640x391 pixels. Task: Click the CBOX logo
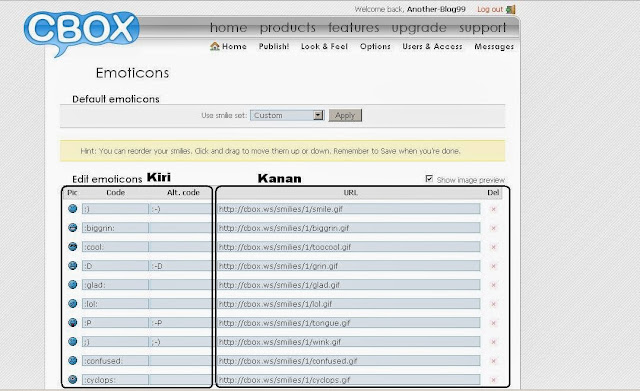click(82, 33)
